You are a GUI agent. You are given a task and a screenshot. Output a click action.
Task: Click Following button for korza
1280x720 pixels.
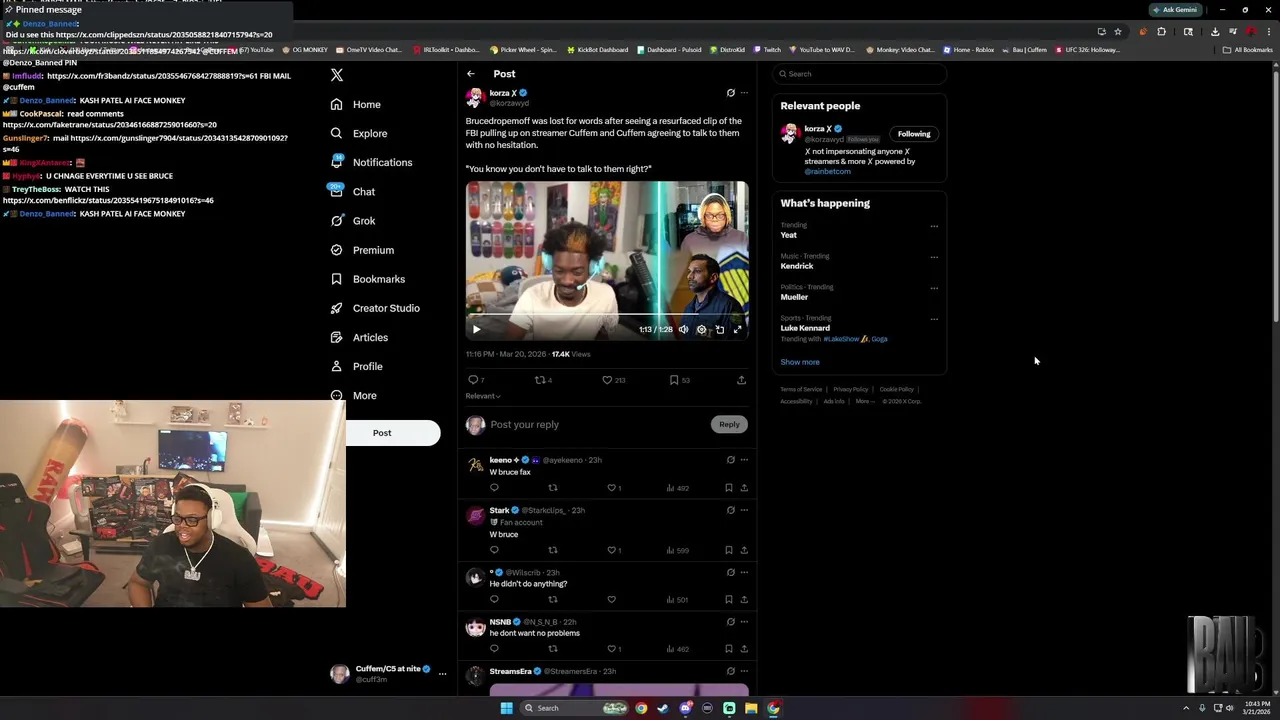point(913,134)
